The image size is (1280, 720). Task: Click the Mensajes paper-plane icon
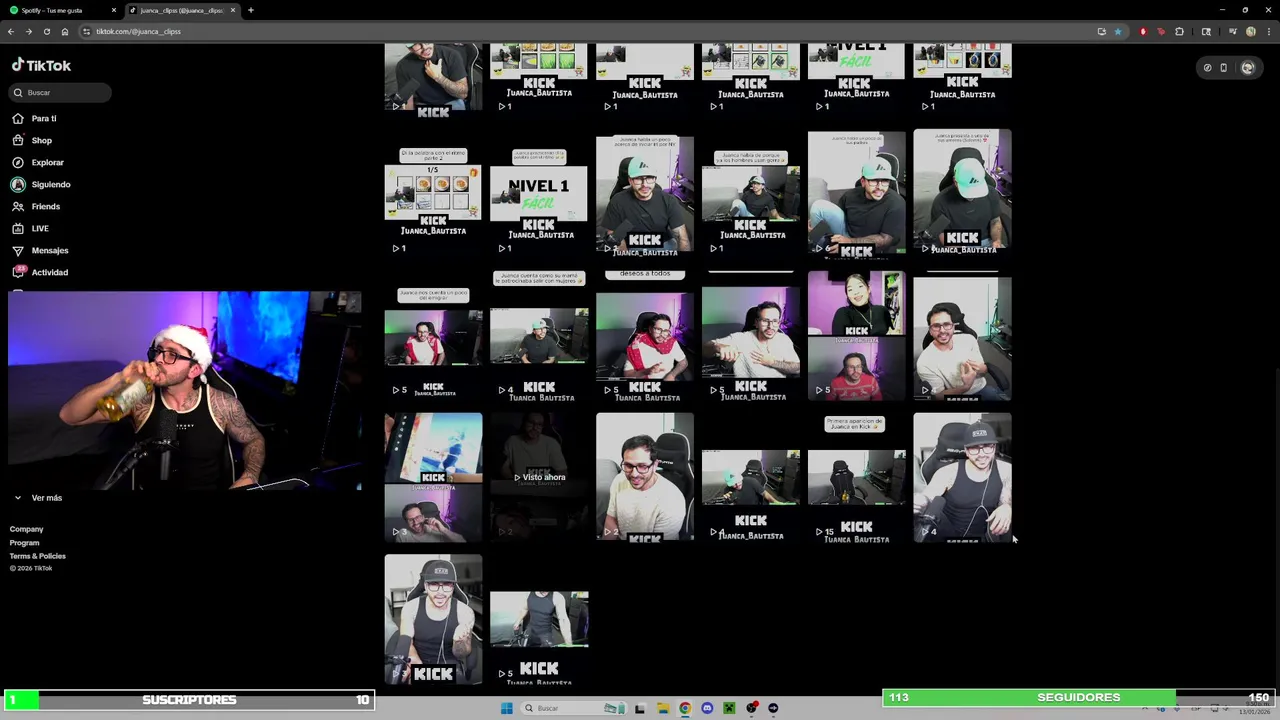coord(18,250)
